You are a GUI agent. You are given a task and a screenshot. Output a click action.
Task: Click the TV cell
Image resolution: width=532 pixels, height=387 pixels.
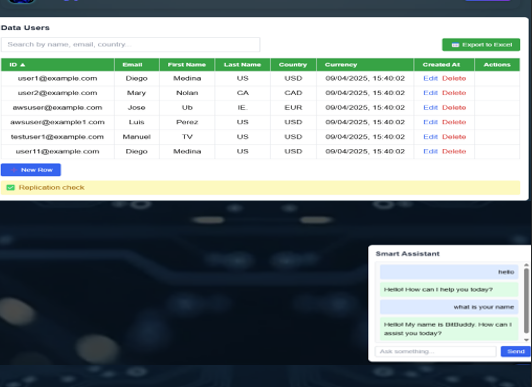pos(187,137)
